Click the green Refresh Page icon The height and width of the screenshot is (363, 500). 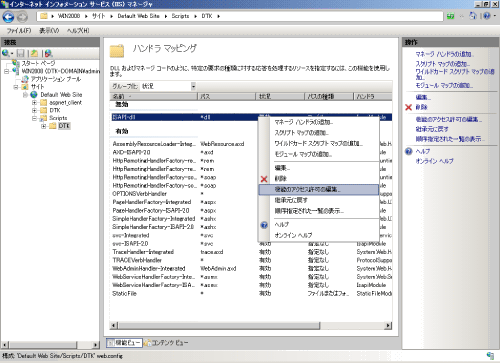coord(451,16)
